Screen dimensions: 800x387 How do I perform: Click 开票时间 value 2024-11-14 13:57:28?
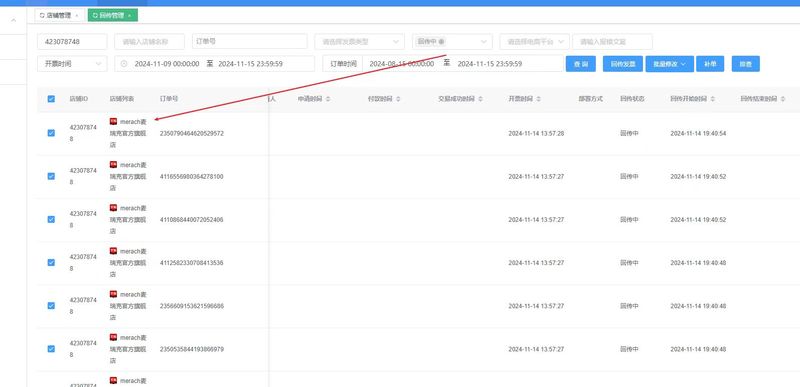point(536,134)
